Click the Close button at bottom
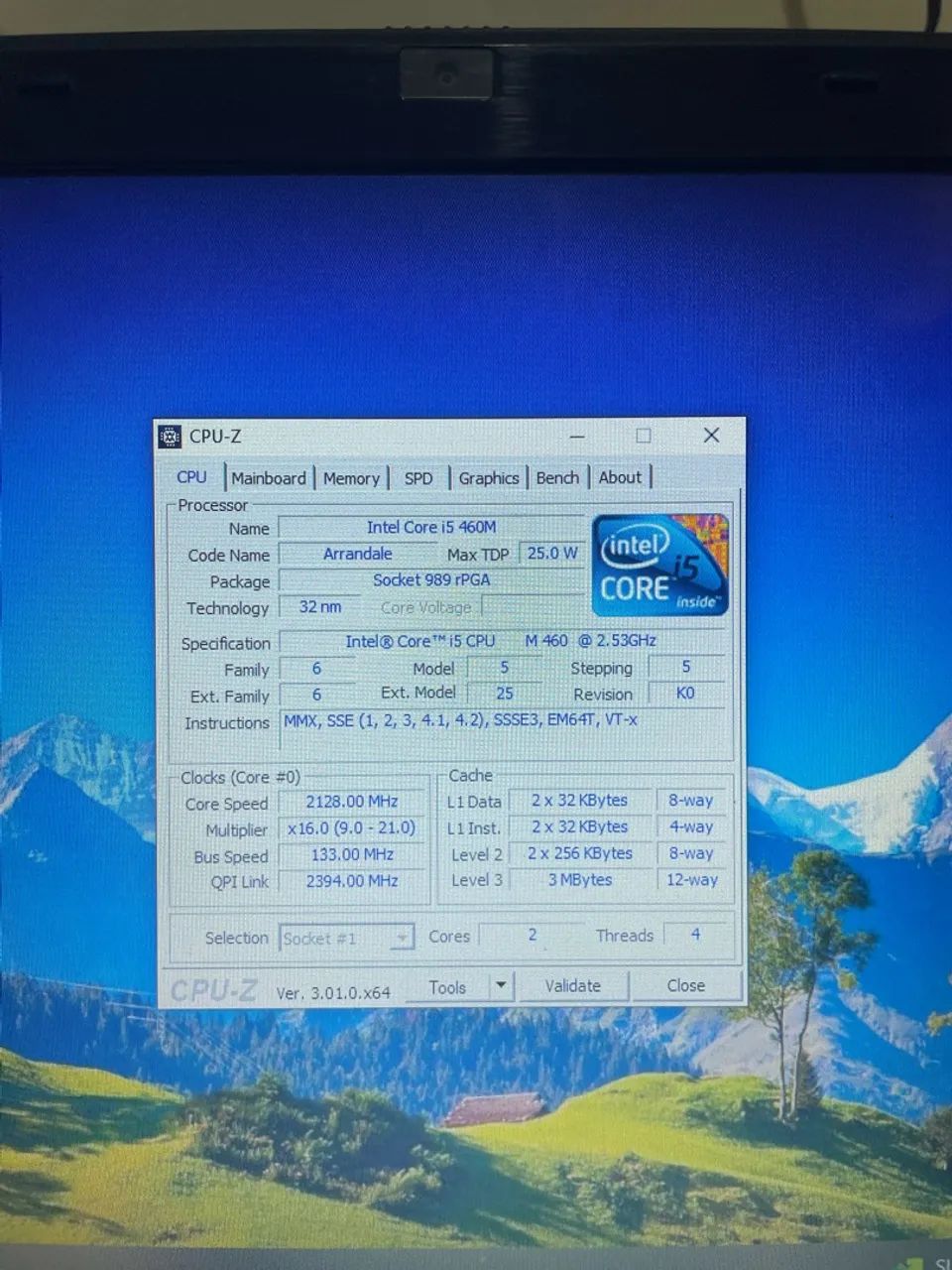Viewport: 952px width, 1270px height. coord(686,985)
